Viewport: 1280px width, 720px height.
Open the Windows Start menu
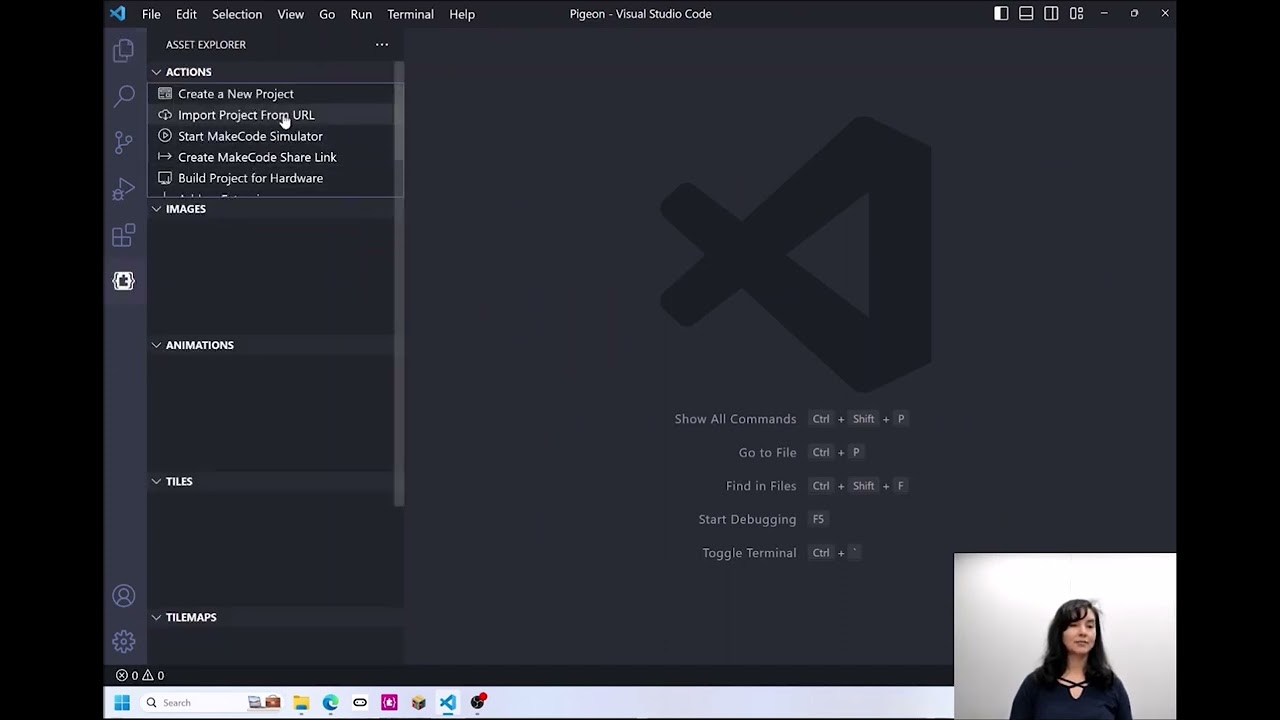(x=122, y=703)
